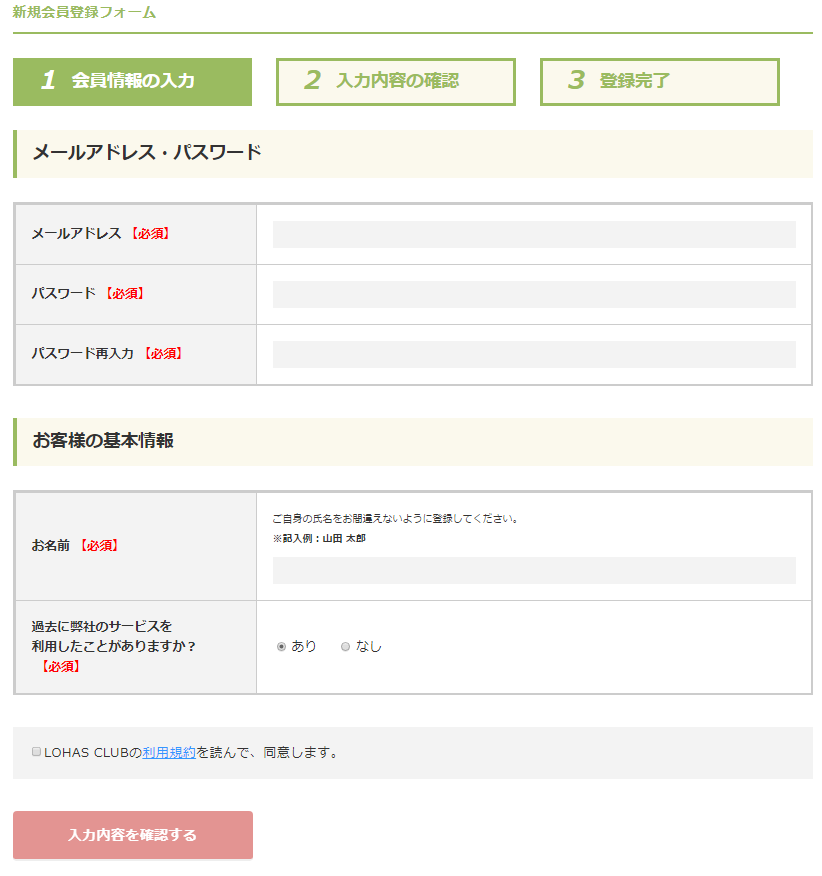Click the お名前 text field

[534, 570]
